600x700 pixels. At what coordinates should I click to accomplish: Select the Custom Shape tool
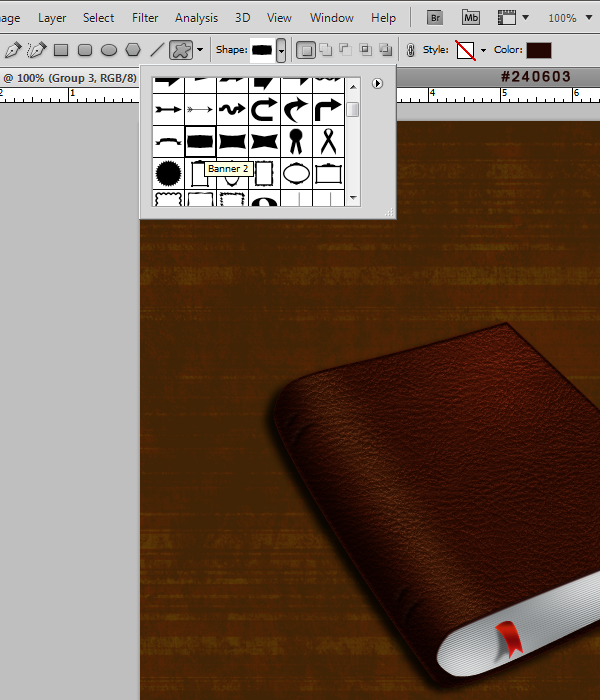[x=181, y=50]
